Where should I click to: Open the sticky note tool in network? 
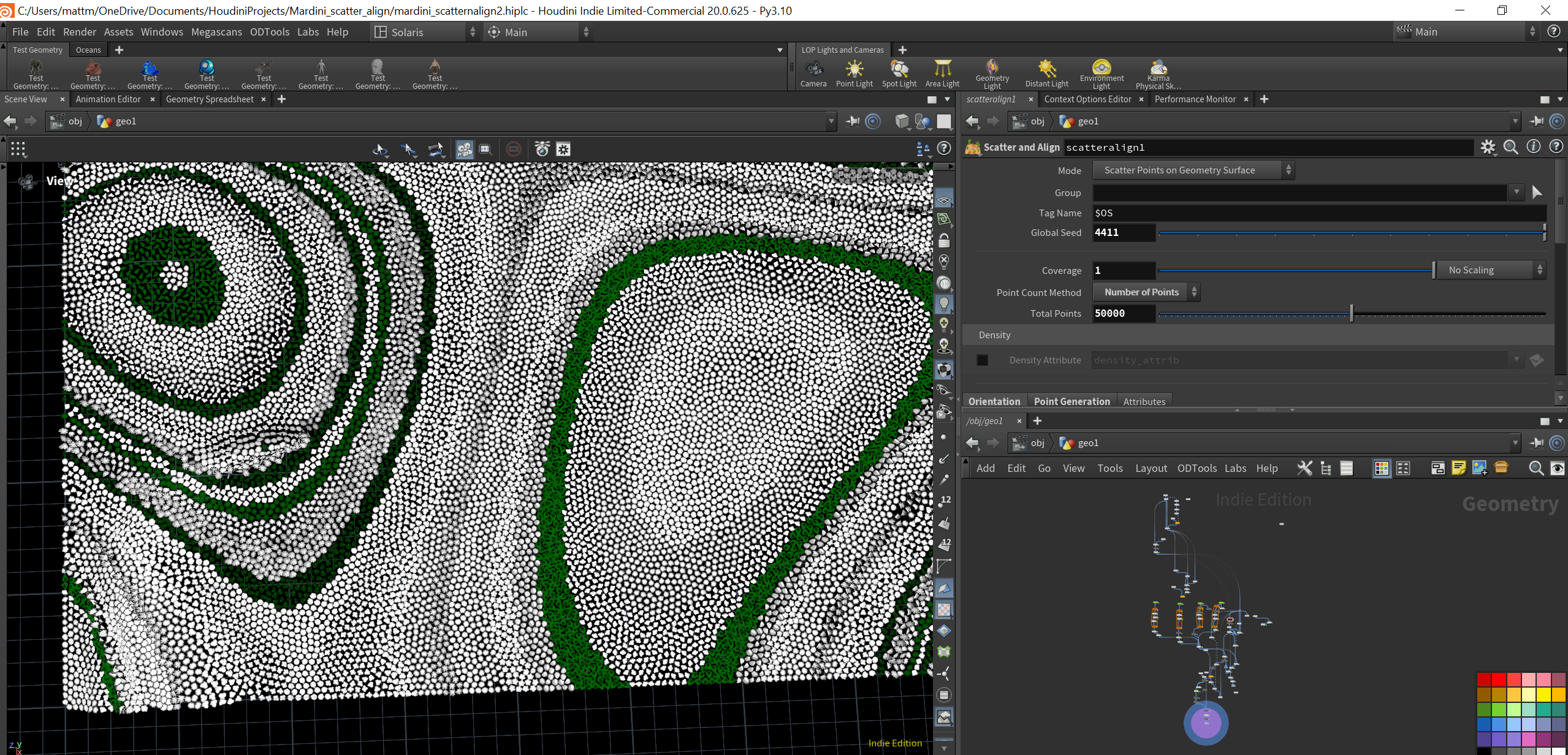[1459, 468]
